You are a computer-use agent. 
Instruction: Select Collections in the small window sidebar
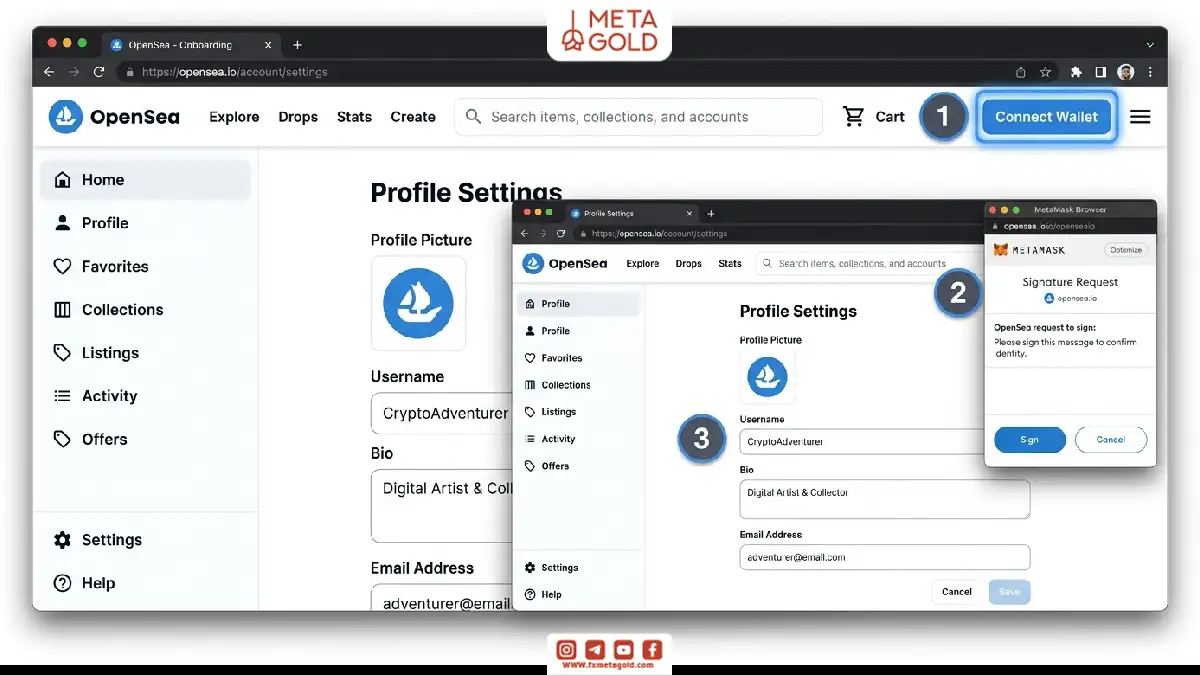[578, 385]
